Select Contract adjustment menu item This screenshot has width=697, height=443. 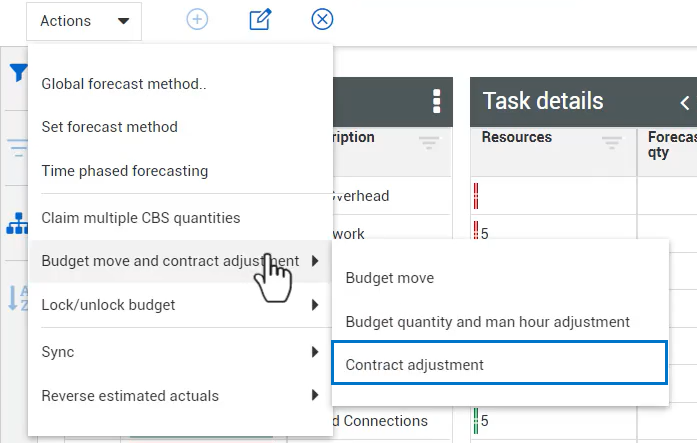coord(498,365)
